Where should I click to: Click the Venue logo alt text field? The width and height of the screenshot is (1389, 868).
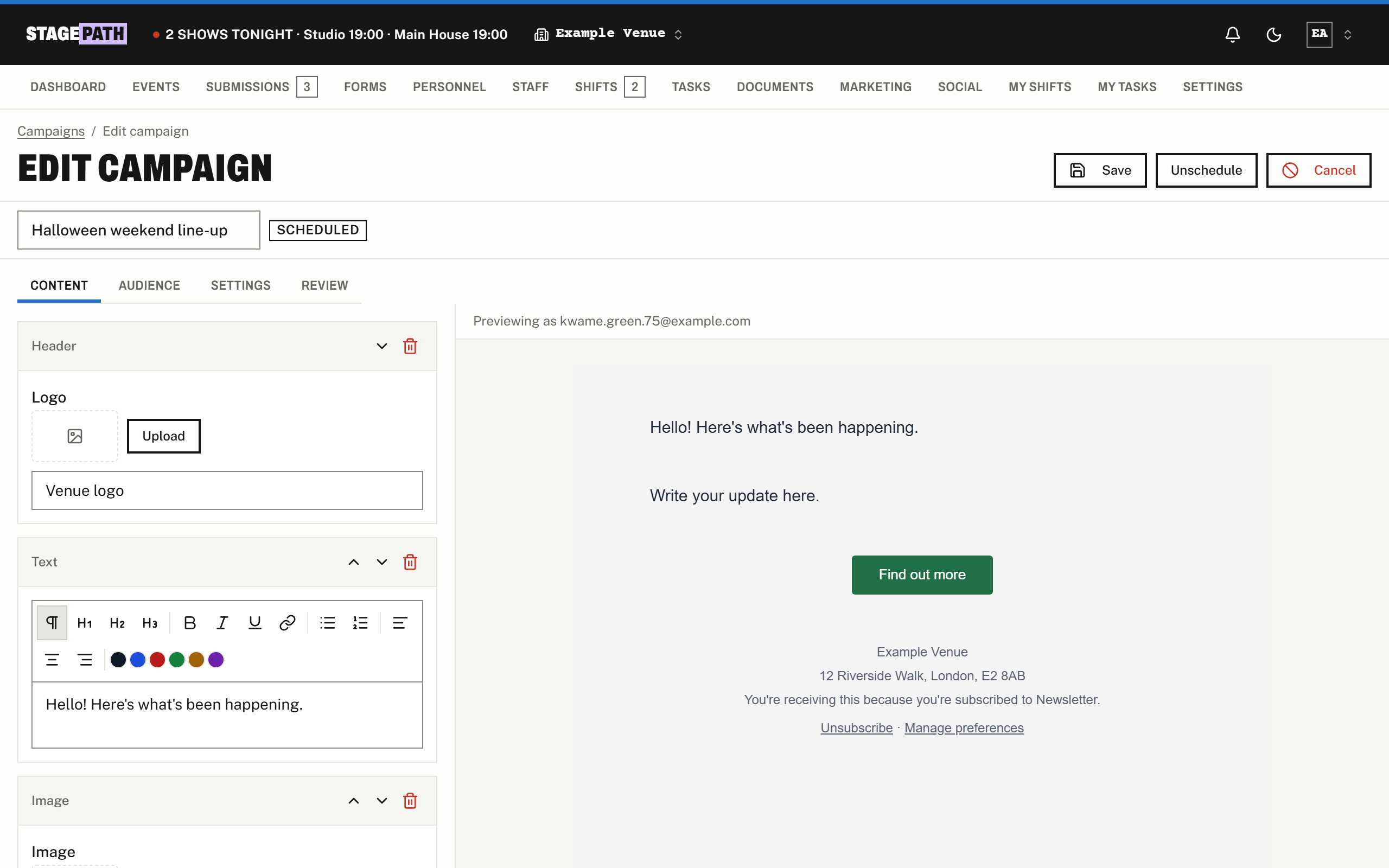[x=227, y=491]
